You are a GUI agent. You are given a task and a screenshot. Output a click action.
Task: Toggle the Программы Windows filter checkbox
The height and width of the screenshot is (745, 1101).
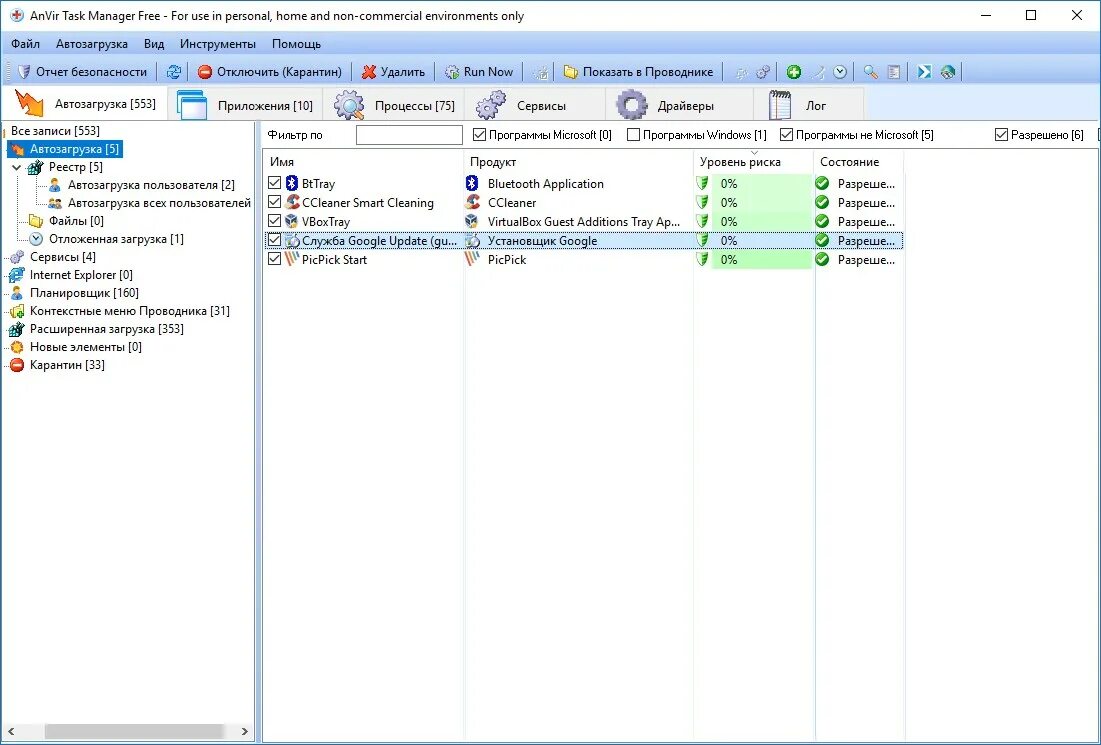[633, 134]
